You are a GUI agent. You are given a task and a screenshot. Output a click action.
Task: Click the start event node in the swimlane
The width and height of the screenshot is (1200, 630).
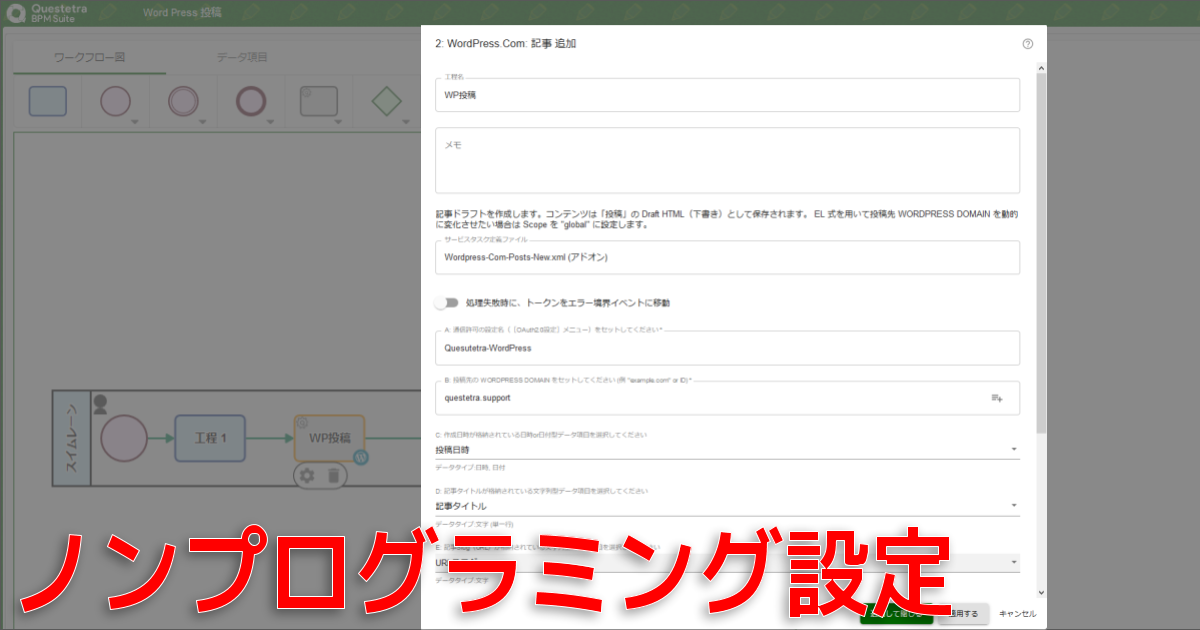coord(123,438)
